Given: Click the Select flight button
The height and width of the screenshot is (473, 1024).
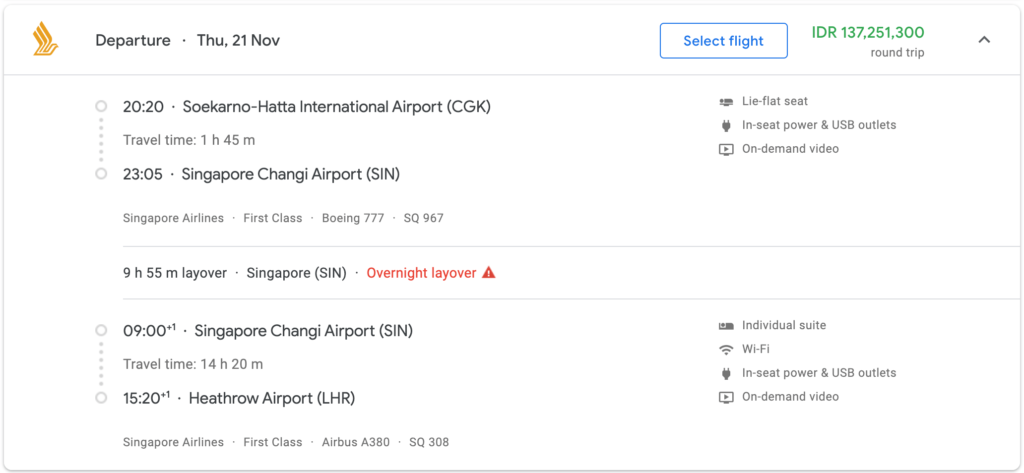Looking at the screenshot, I should [724, 41].
